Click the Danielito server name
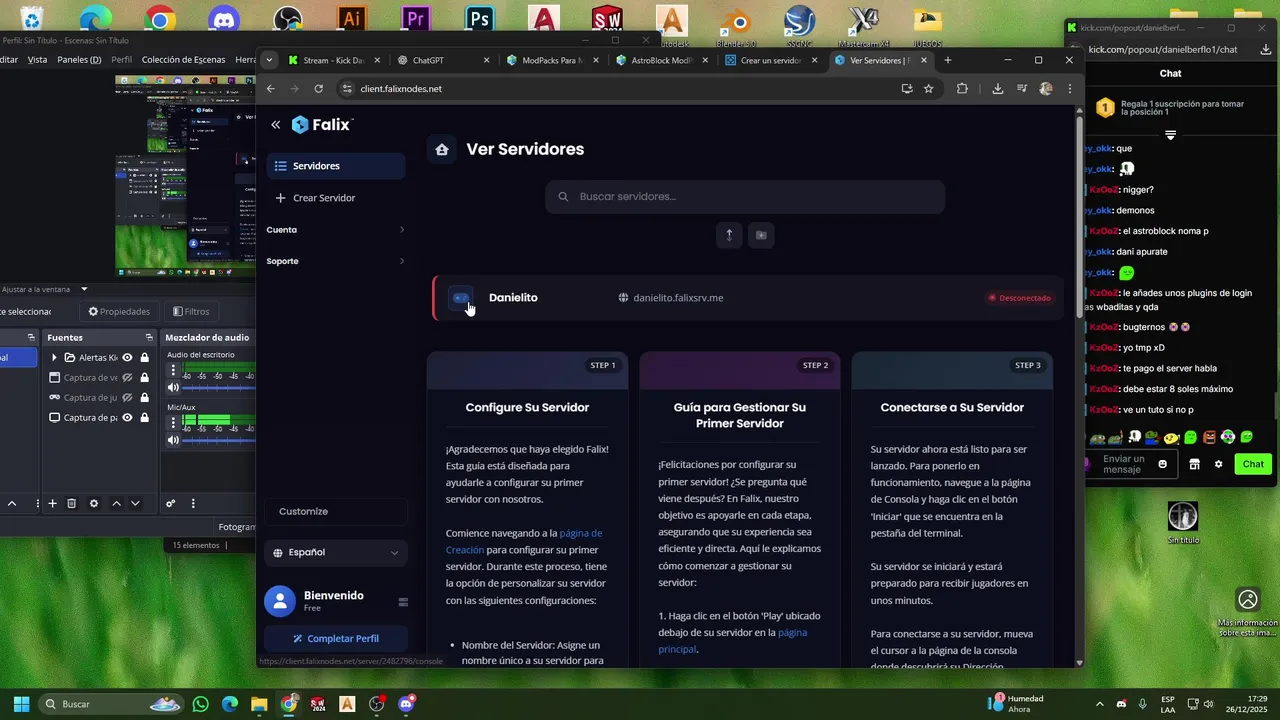1280x720 pixels. coord(513,298)
